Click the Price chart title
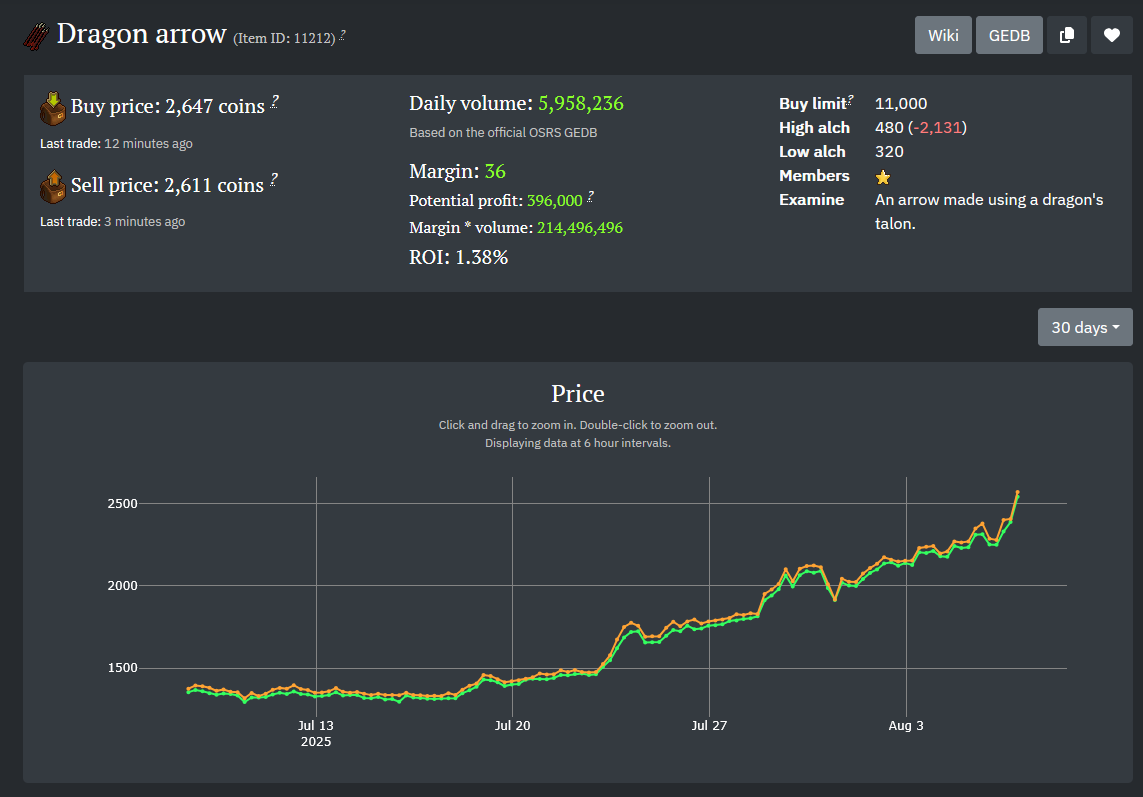 point(577,394)
